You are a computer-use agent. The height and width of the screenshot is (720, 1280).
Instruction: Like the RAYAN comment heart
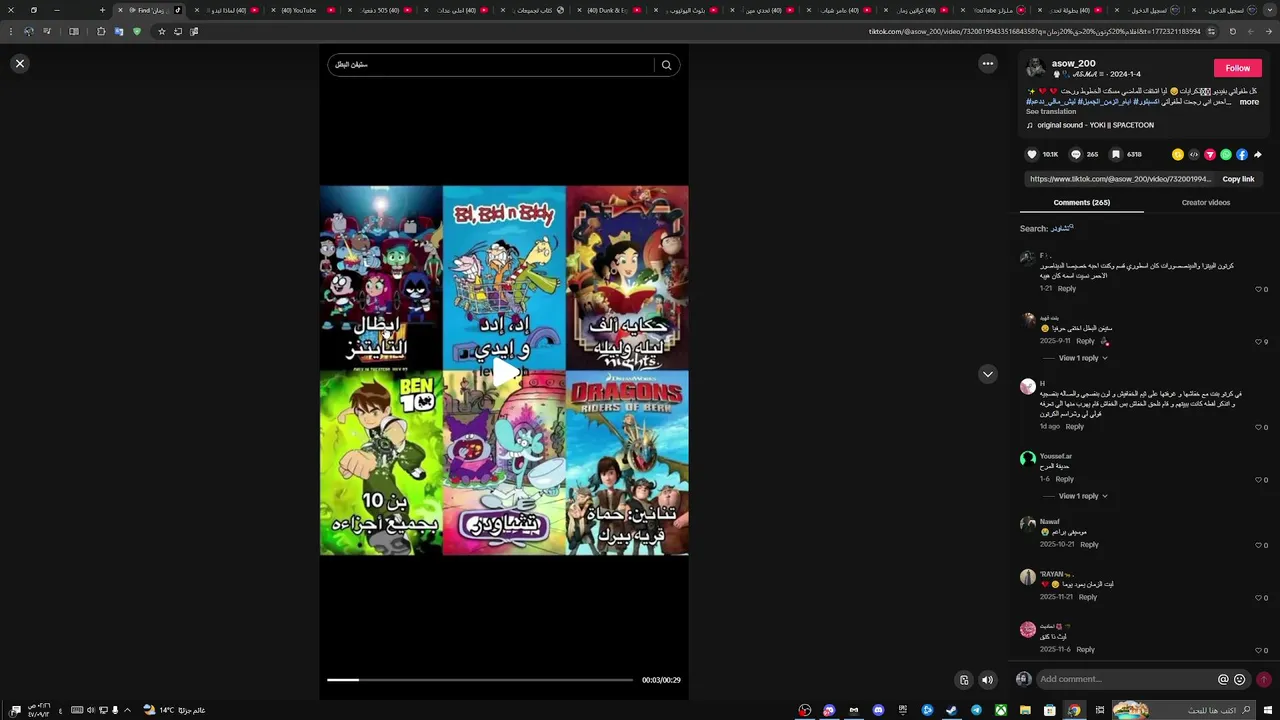pyautogui.click(x=1259, y=598)
